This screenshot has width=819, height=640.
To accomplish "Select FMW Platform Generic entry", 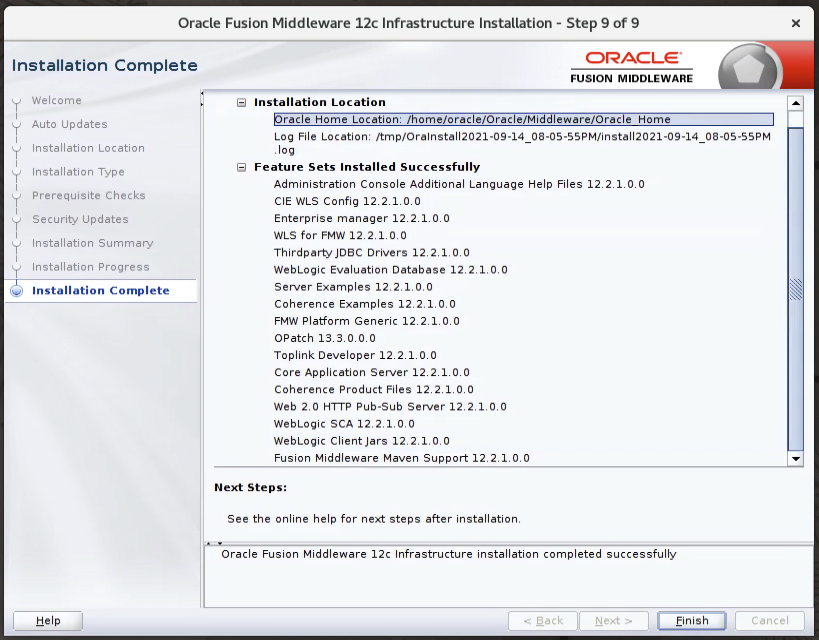I will point(367,321).
